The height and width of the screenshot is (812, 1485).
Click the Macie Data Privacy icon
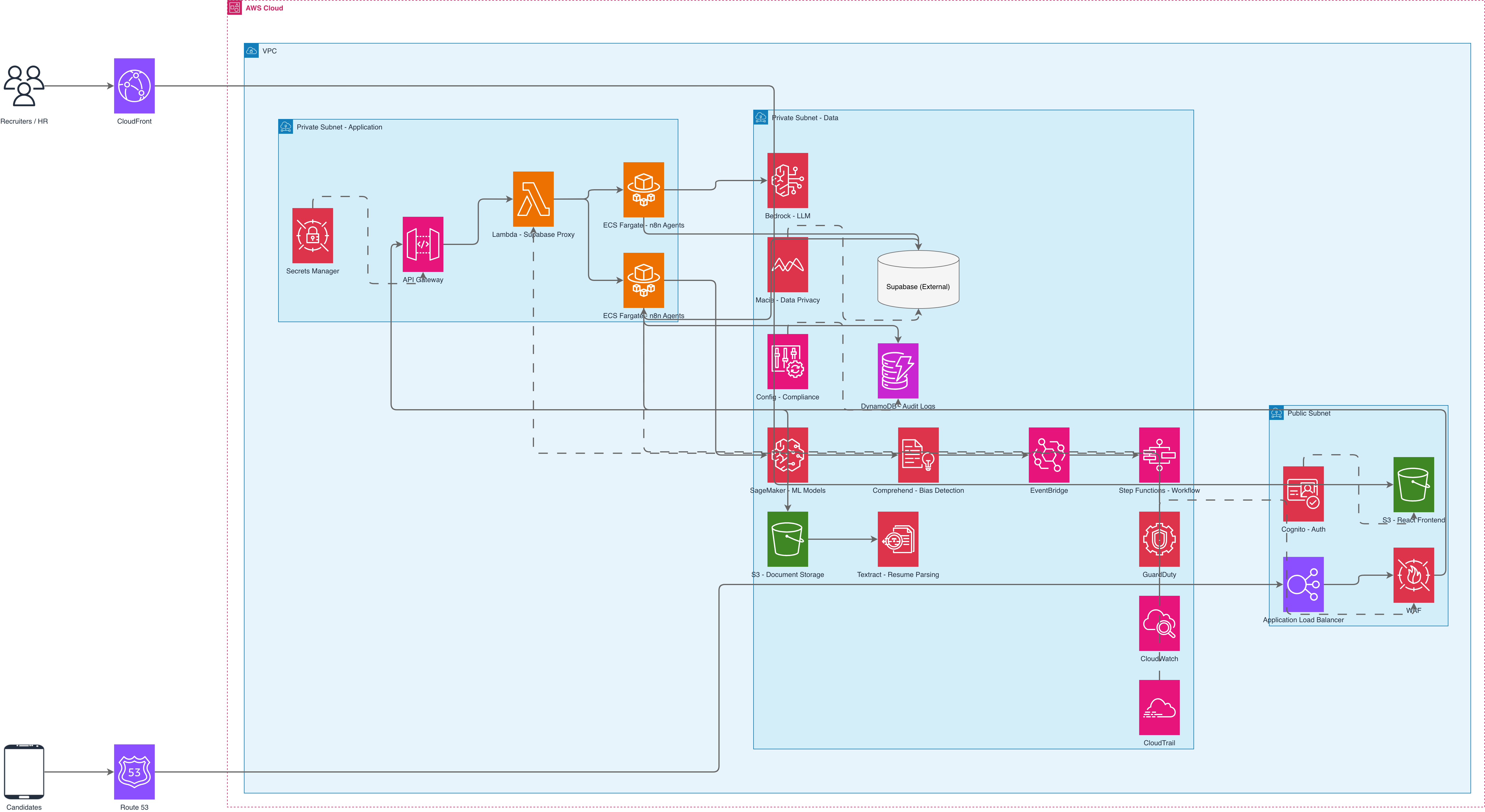coord(788,264)
